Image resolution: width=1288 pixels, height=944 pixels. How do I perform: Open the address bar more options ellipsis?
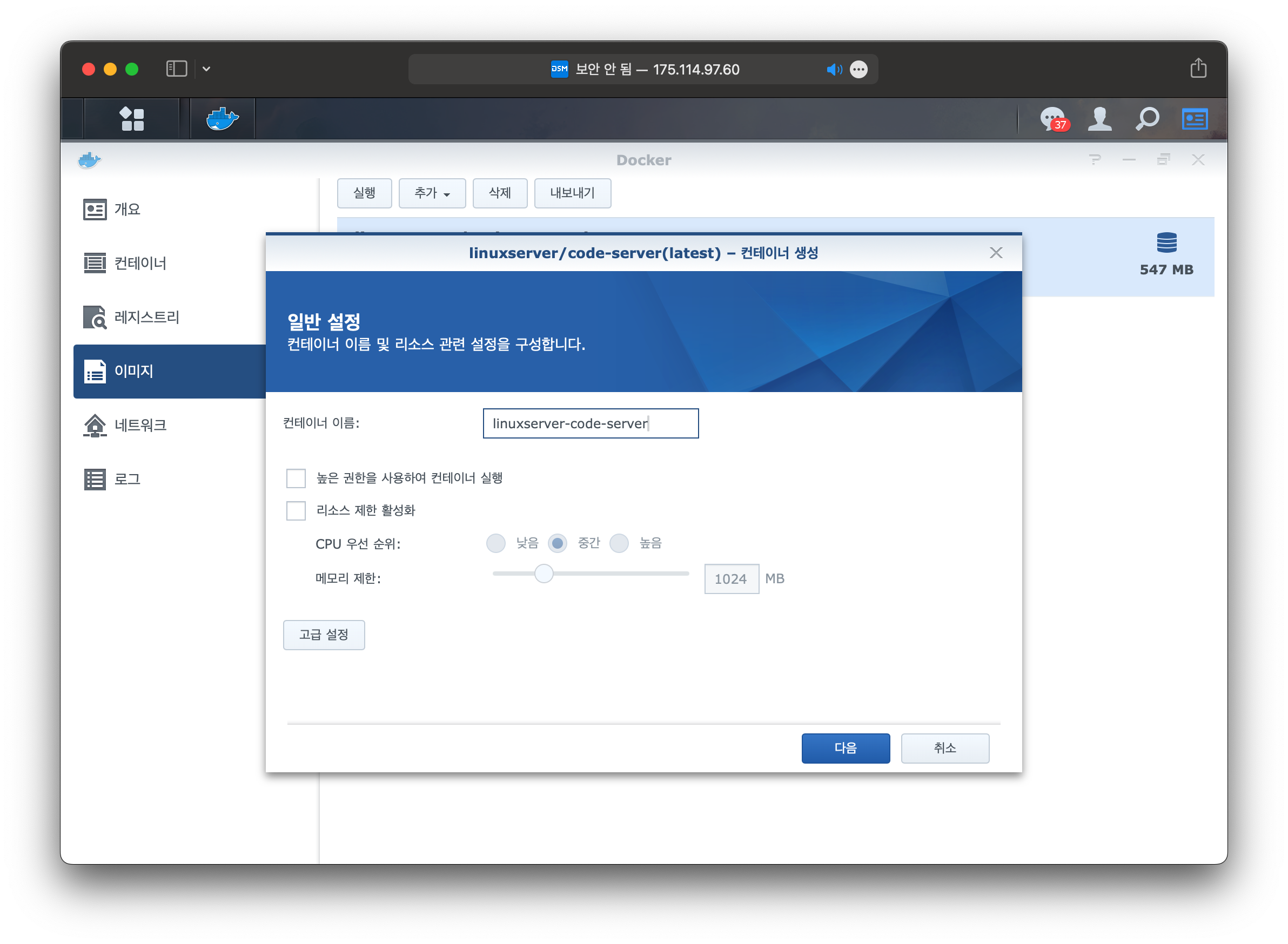coord(858,70)
